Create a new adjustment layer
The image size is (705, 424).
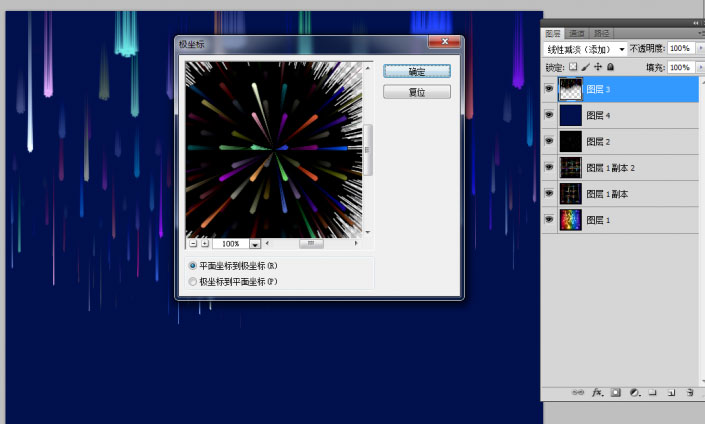pyautogui.click(x=635, y=393)
